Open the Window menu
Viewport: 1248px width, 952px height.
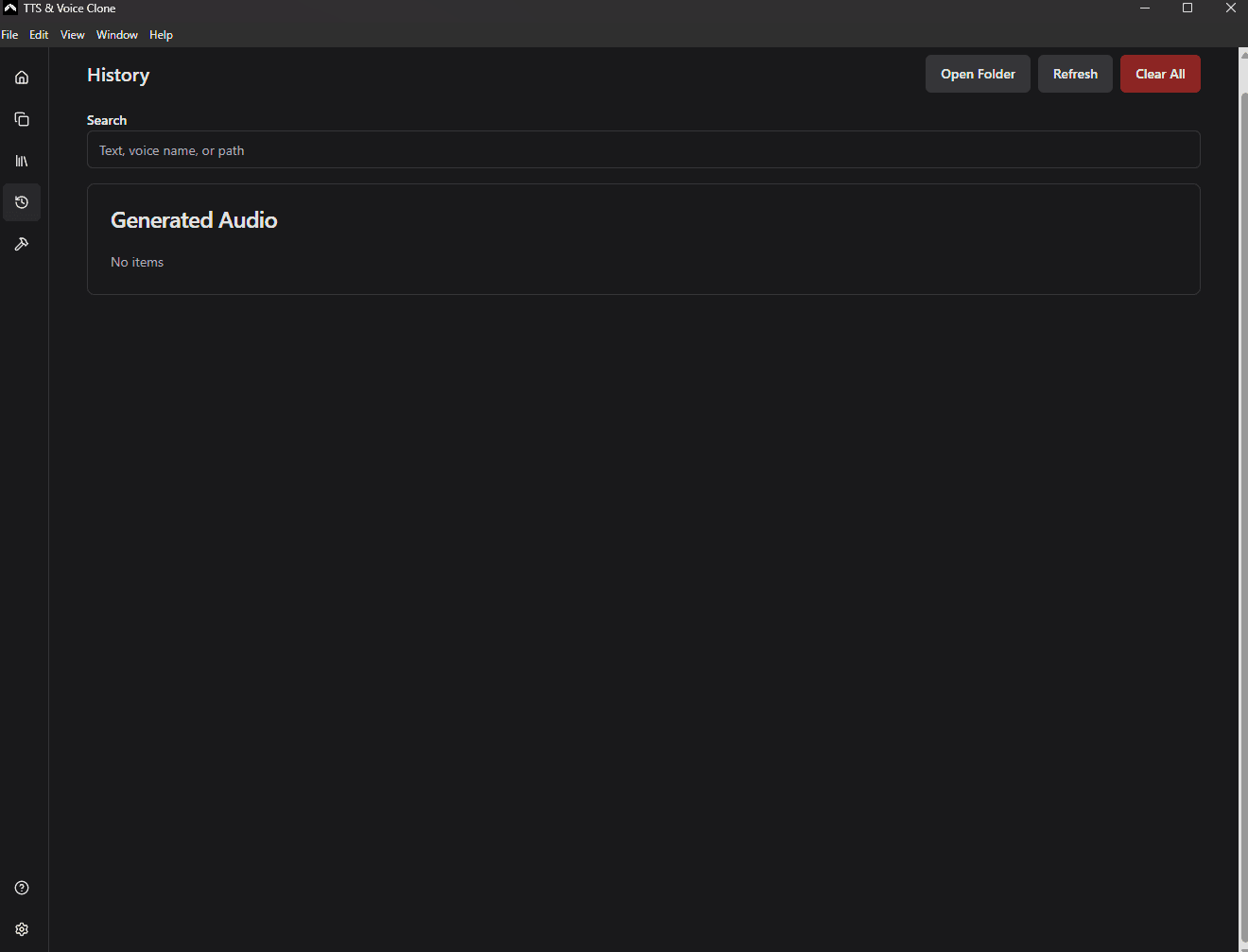coord(116,34)
